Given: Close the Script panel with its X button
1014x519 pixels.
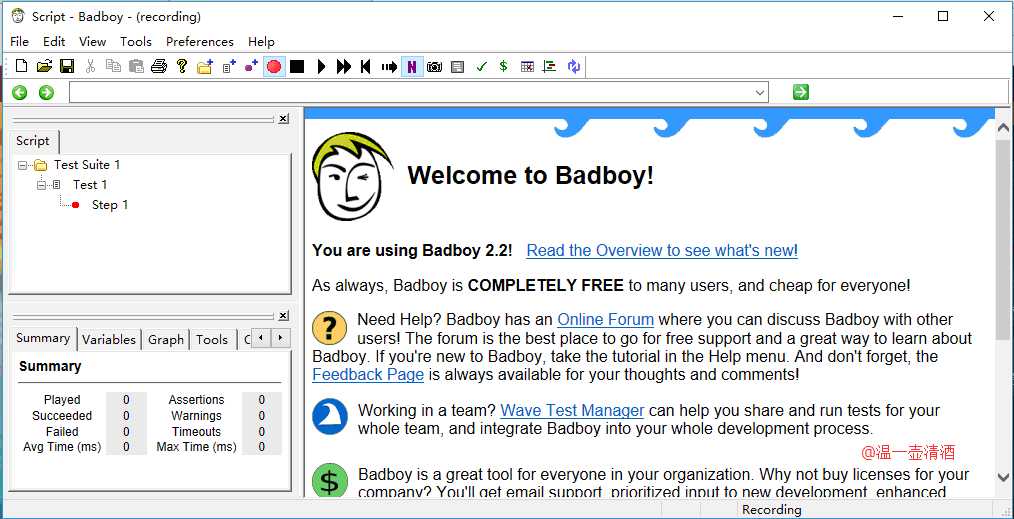Looking at the screenshot, I should click(x=283, y=119).
